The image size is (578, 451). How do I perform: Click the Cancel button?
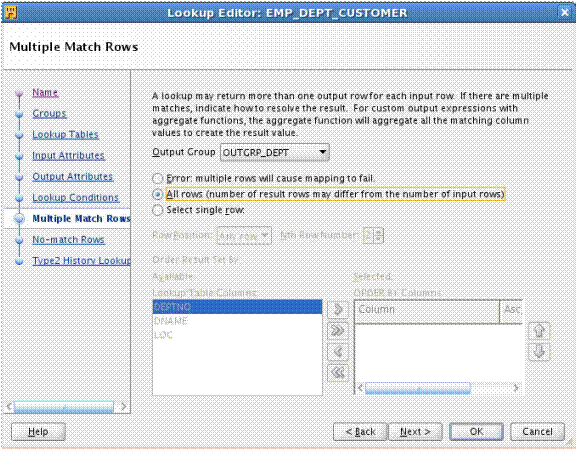click(537, 431)
